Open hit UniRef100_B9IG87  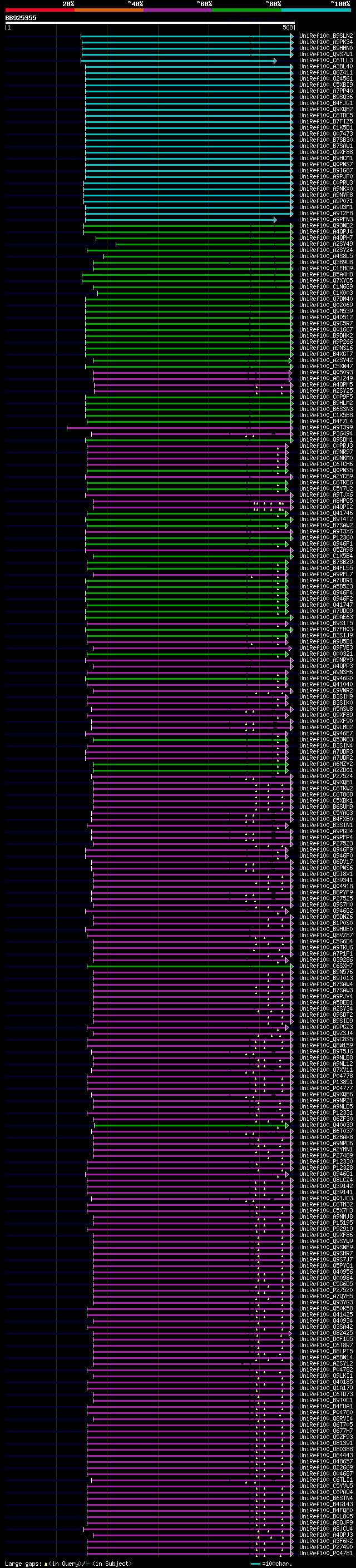325,170
